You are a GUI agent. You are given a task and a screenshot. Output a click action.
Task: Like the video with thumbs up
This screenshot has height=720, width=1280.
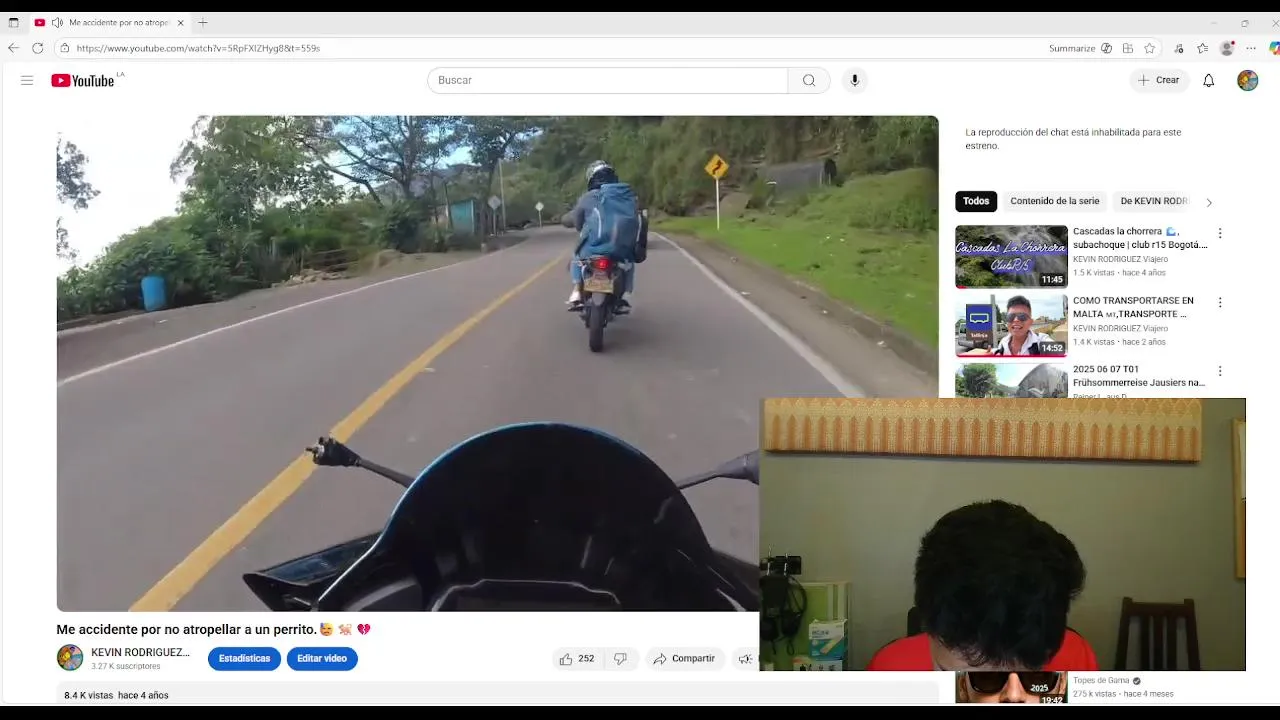[577, 658]
